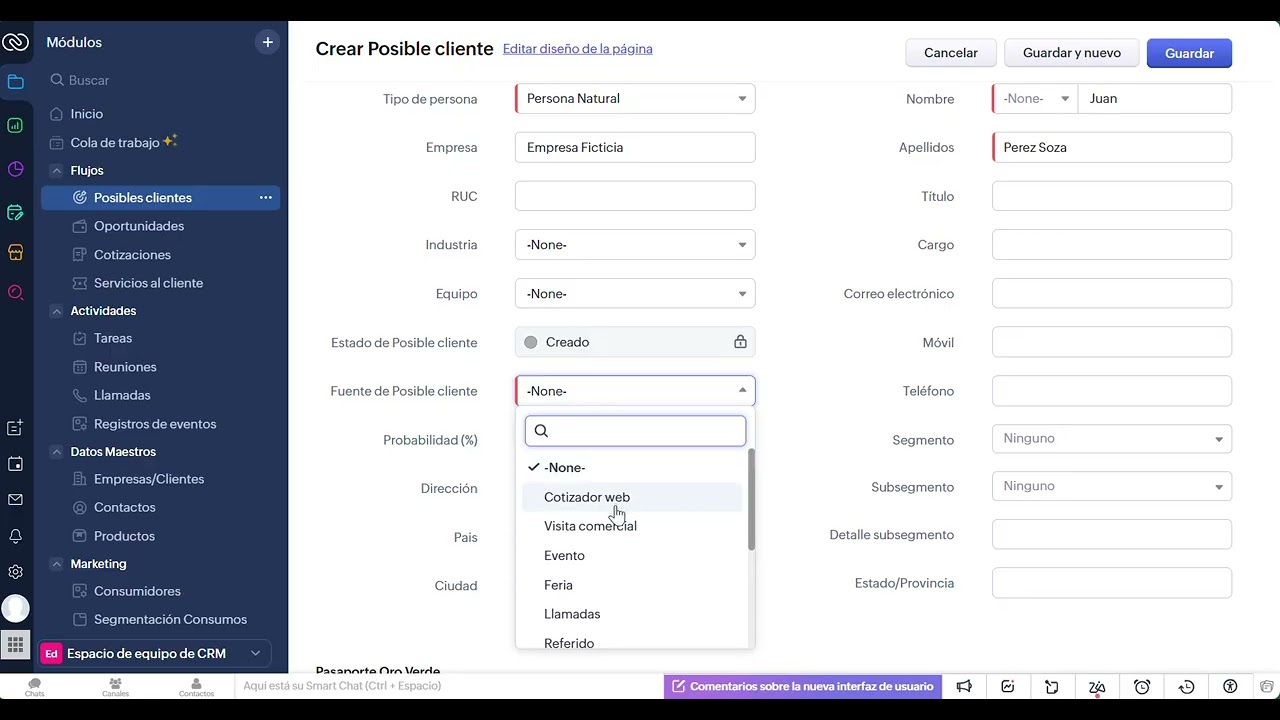Open the three-dots menu on Posibles clientes
Screen dimensions: 1280x720
point(266,198)
